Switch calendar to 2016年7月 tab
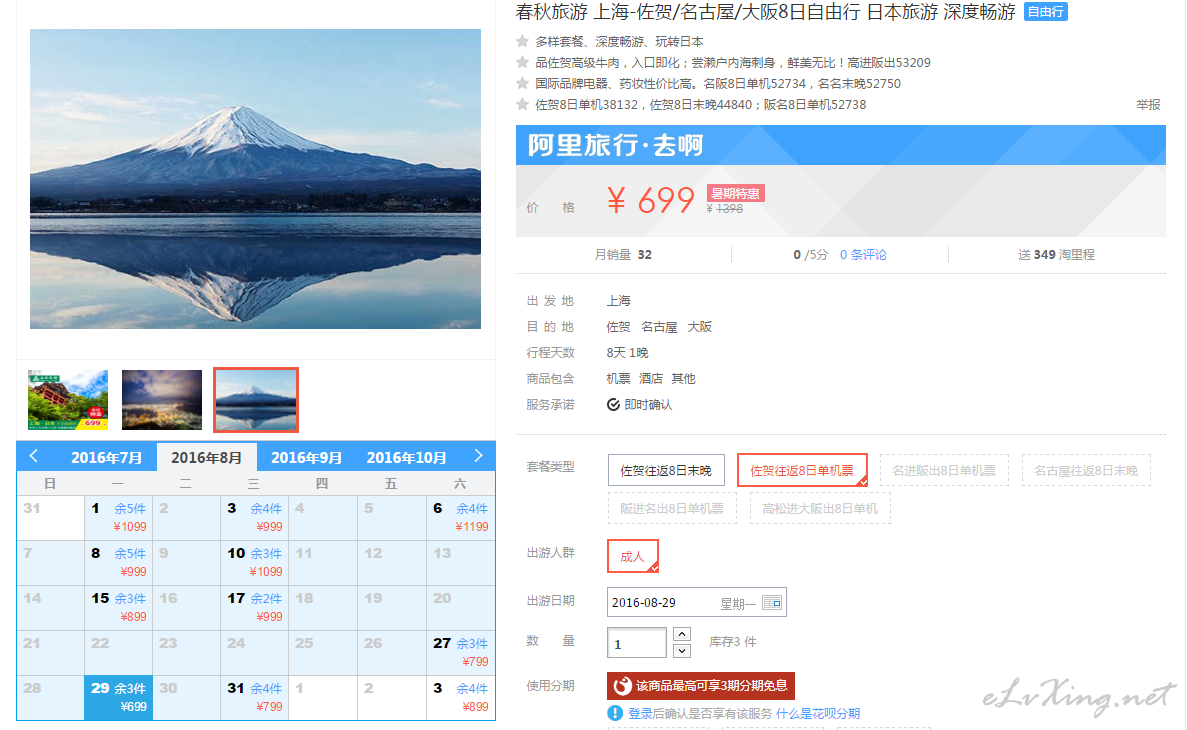The width and height of the screenshot is (1187, 730). click(106, 457)
